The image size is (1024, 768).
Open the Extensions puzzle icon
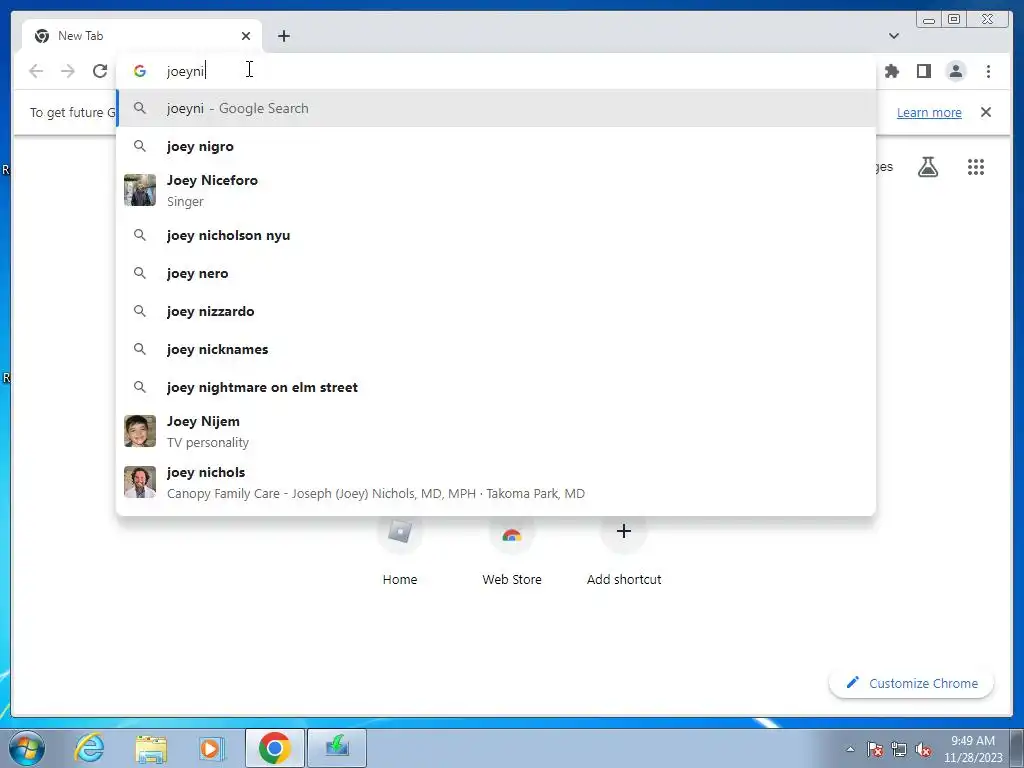pyautogui.click(x=891, y=71)
